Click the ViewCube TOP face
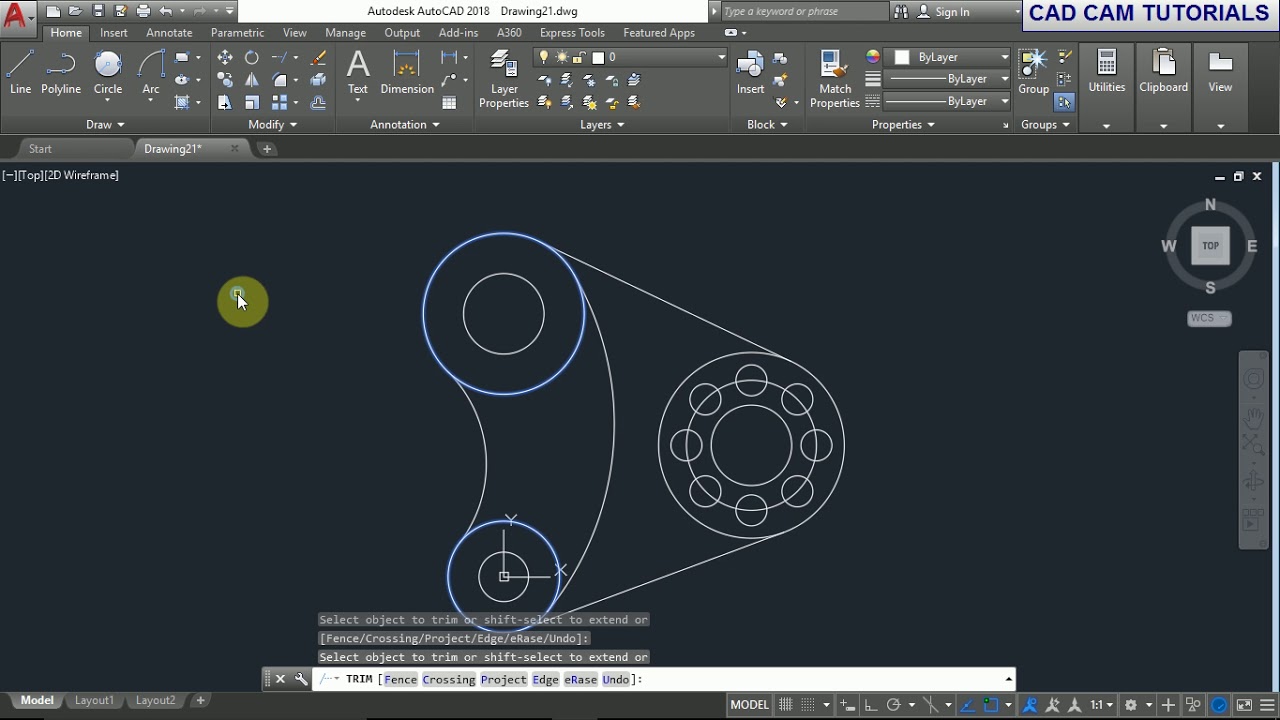The height and width of the screenshot is (720, 1280). pyautogui.click(x=1210, y=246)
